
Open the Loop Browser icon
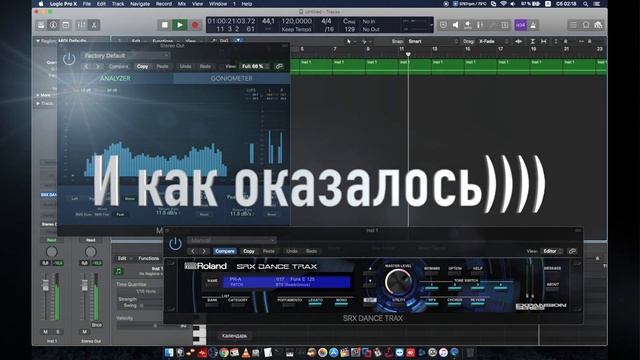586,25
